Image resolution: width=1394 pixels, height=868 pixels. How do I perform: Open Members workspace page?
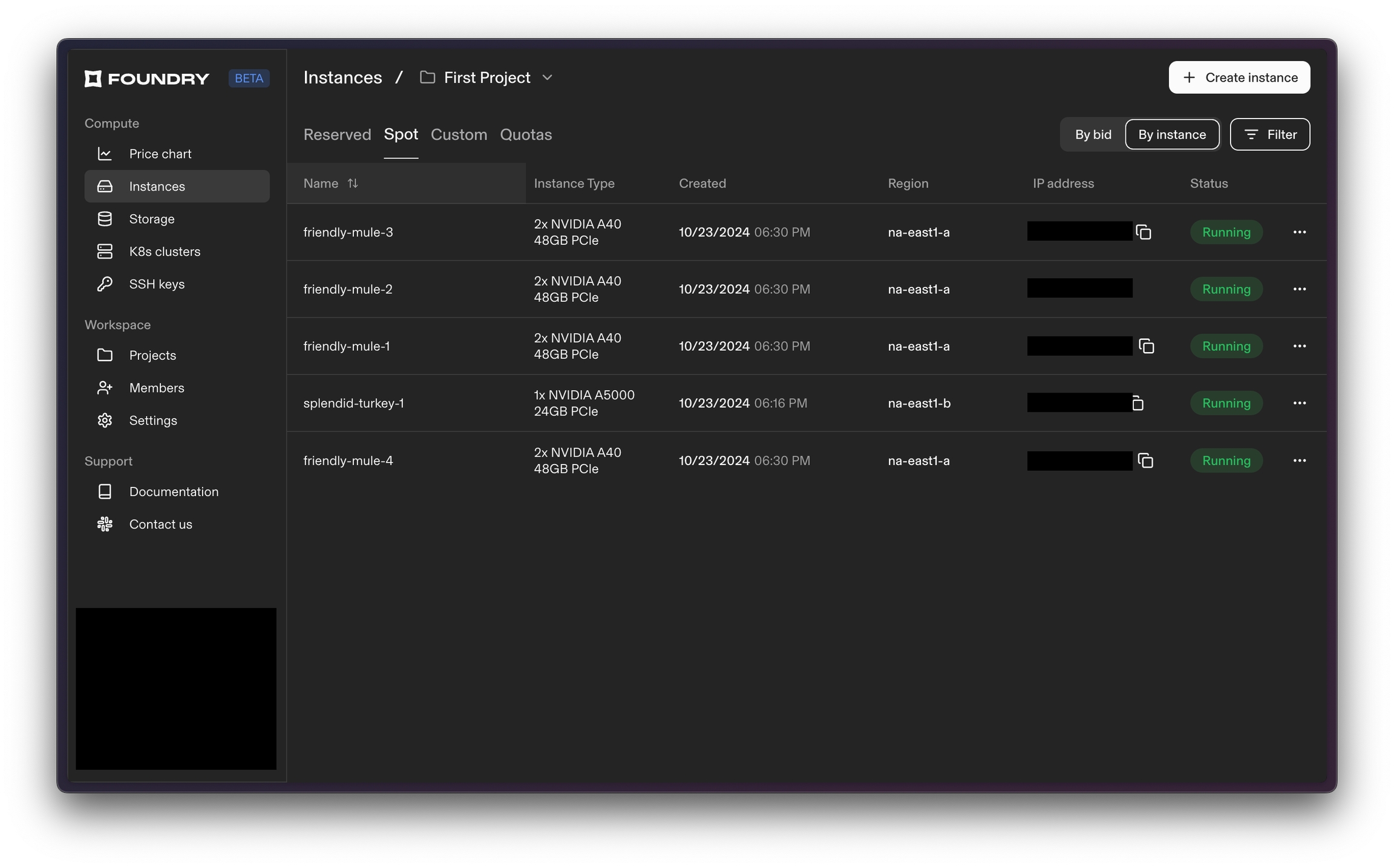[156, 388]
